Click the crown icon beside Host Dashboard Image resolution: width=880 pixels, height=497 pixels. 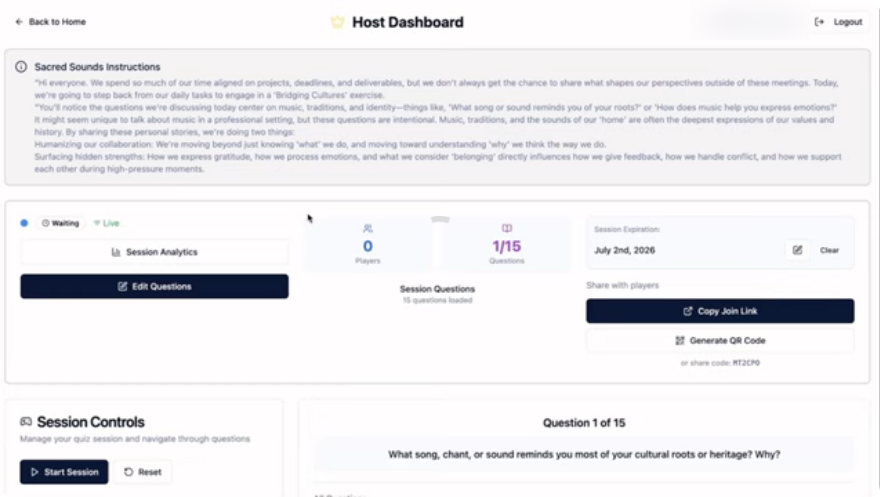click(x=337, y=22)
